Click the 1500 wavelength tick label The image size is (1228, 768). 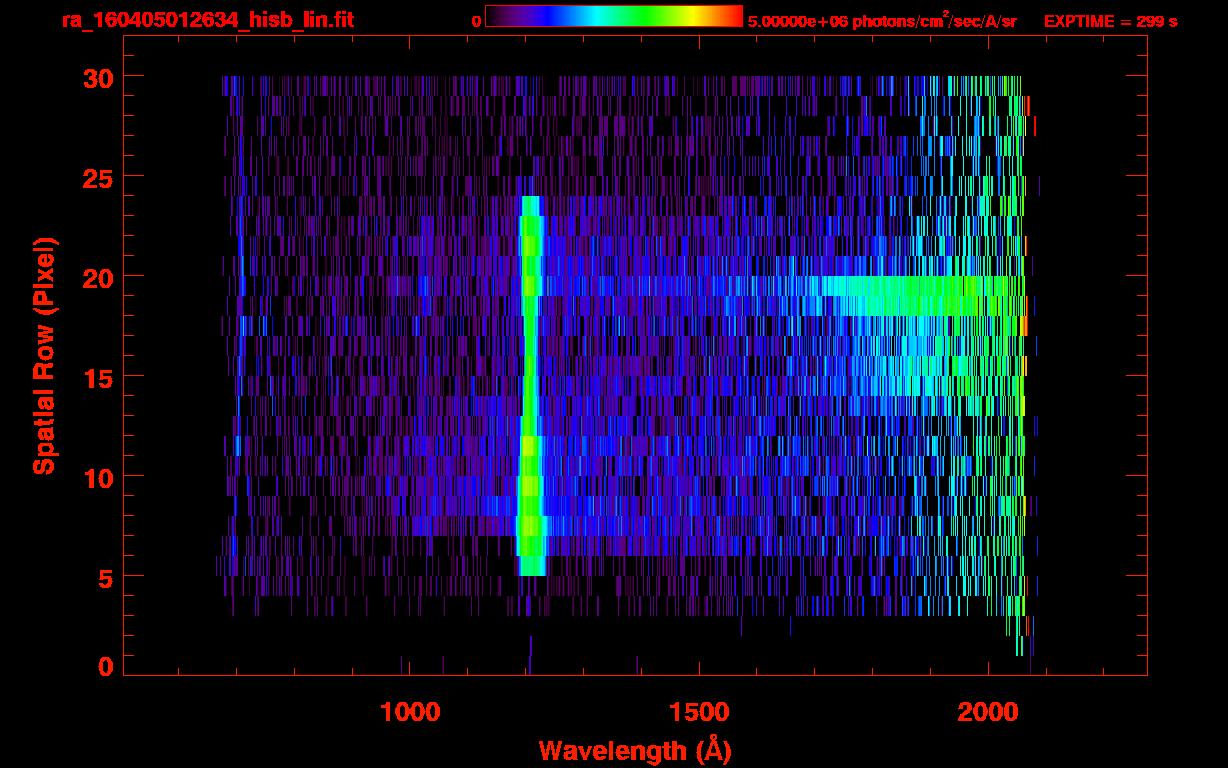point(699,712)
